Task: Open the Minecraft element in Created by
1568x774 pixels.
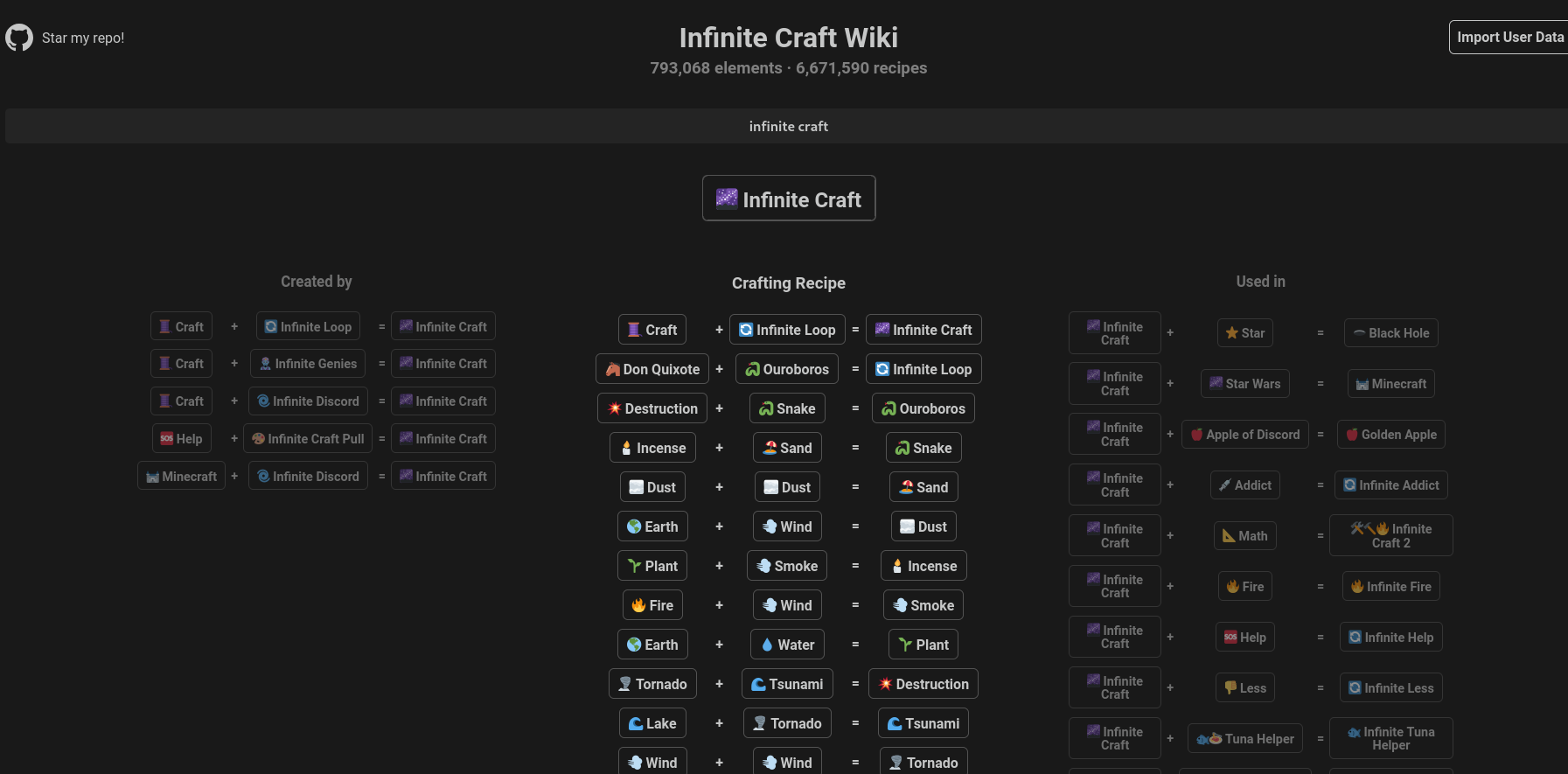Action: pos(182,477)
